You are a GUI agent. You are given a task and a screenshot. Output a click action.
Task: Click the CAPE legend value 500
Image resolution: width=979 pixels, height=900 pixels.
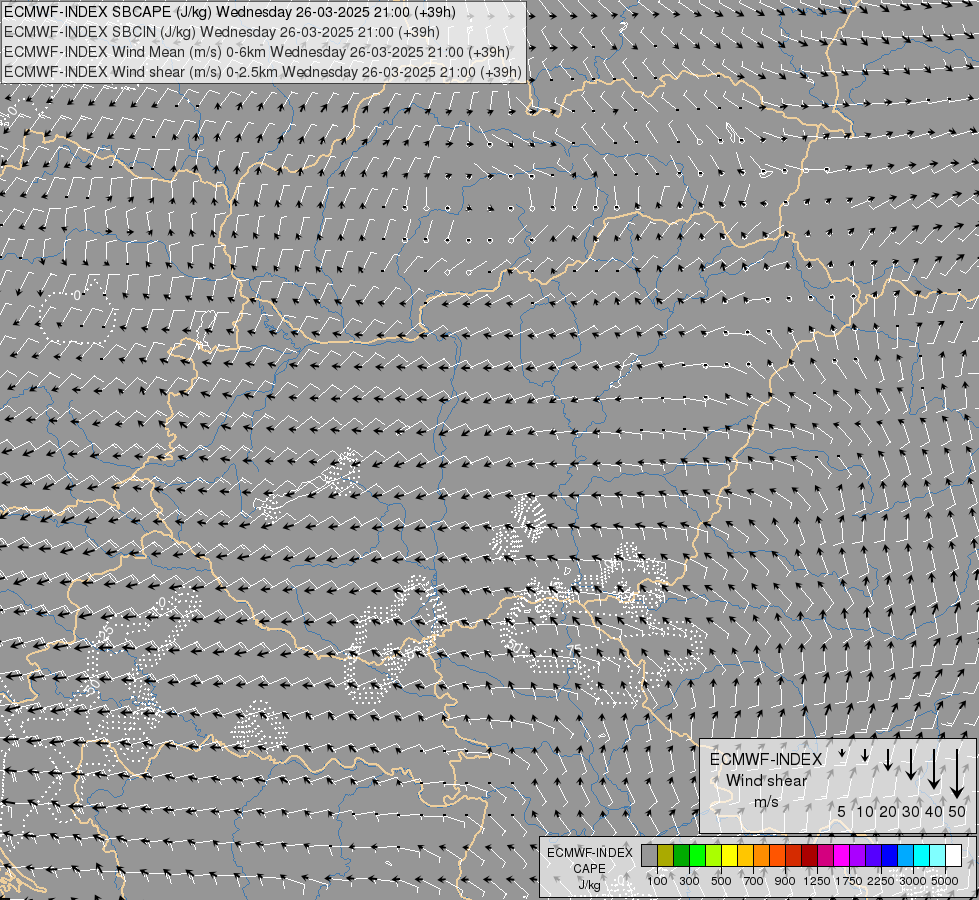[721, 881]
